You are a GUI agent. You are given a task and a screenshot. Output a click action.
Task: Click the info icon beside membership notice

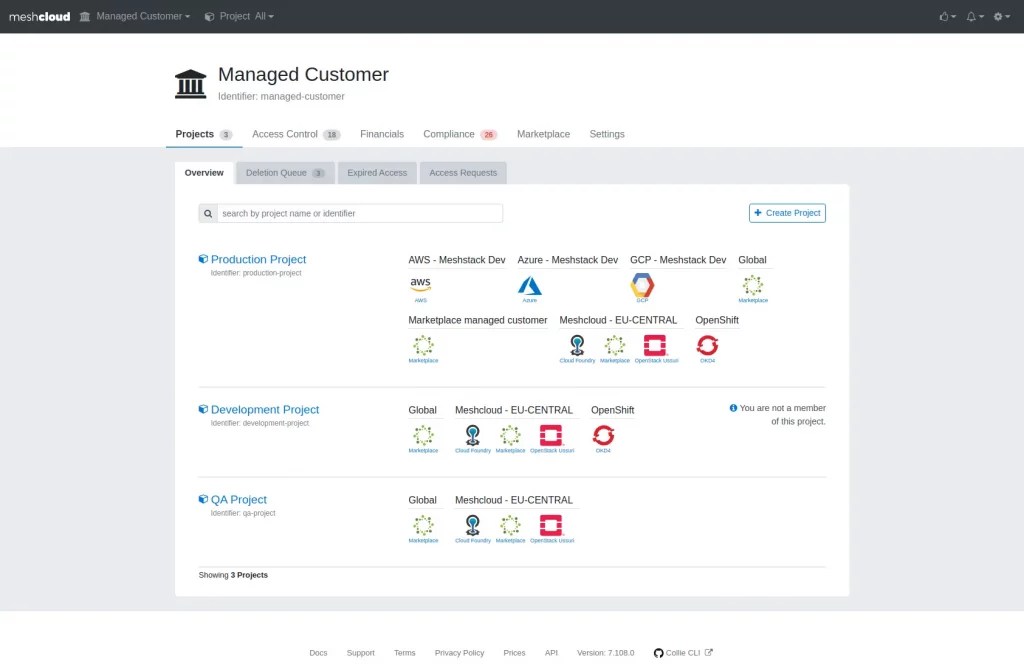tap(733, 408)
